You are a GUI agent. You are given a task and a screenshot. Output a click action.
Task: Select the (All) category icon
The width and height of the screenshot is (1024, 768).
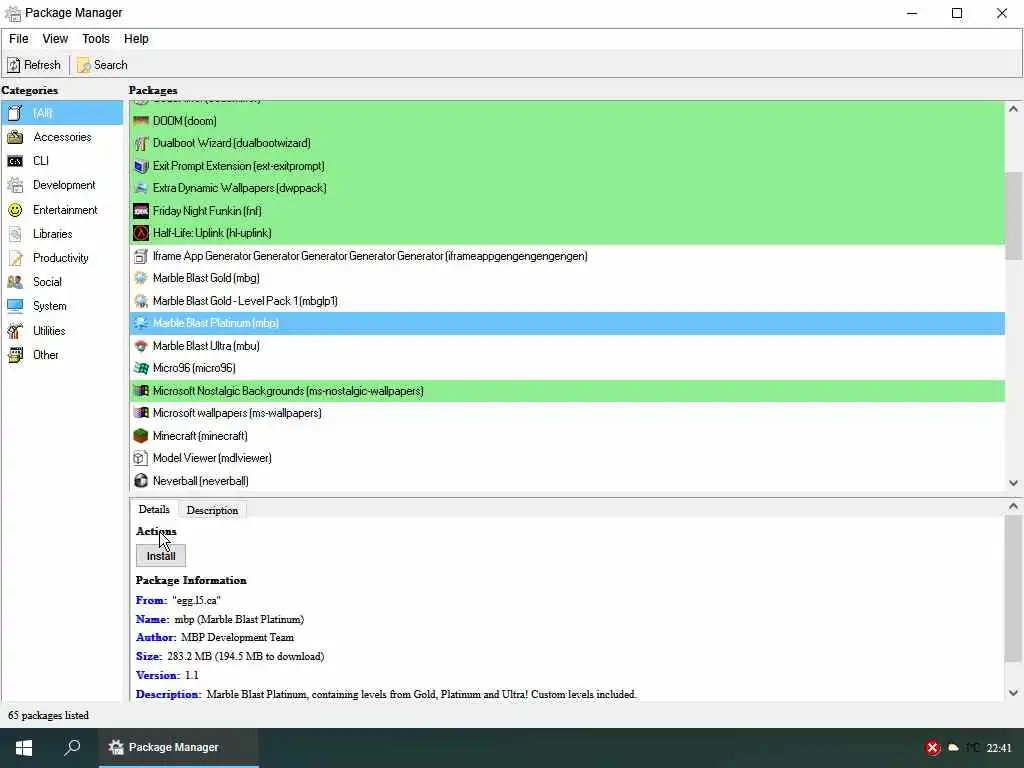click(15, 113)
